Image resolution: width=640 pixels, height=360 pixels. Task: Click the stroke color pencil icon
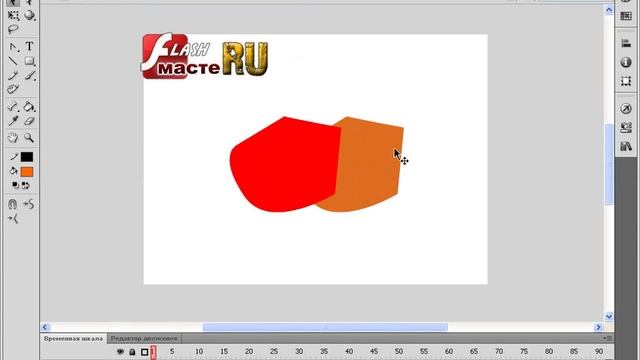14,157
